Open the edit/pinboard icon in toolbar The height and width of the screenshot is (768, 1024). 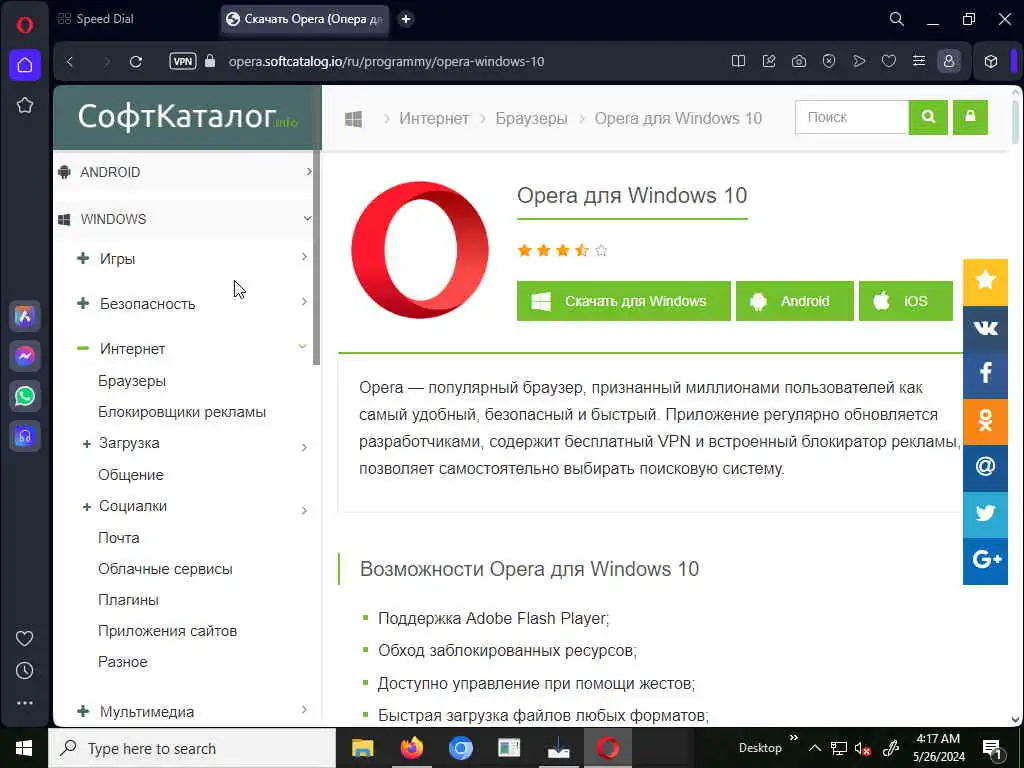click(769, 61)
